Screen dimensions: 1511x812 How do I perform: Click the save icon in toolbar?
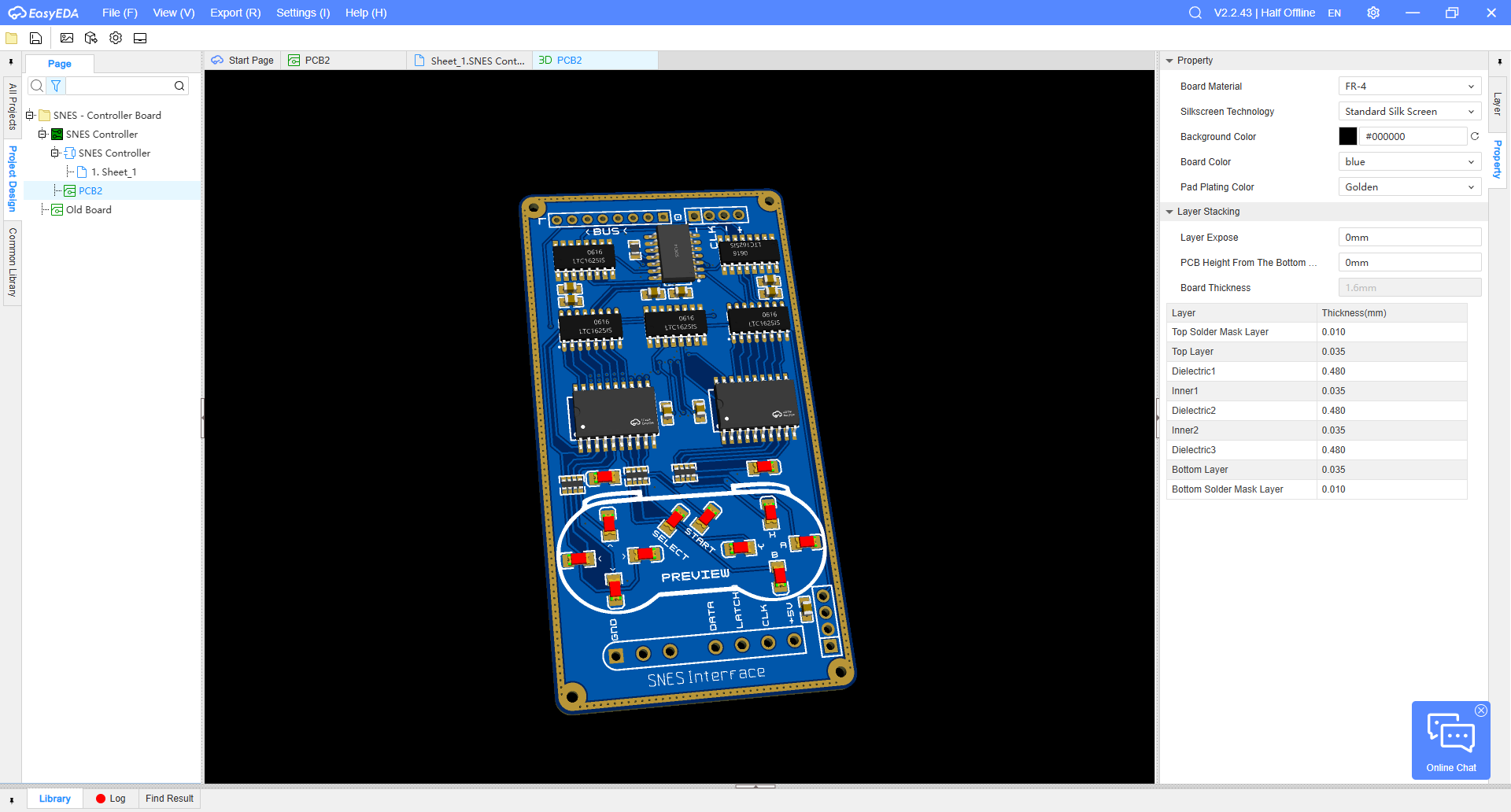click(35, 38)
